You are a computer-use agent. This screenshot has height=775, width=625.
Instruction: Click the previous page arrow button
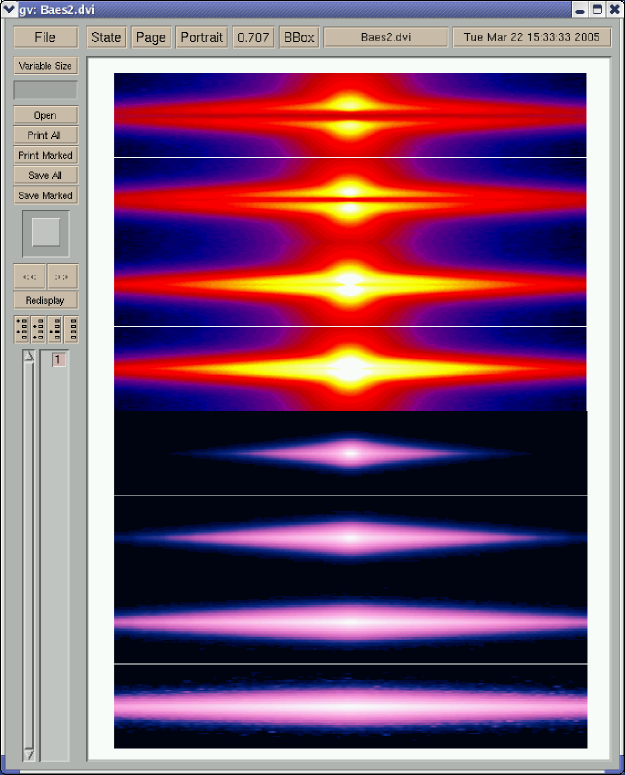[x=30, y=277]
